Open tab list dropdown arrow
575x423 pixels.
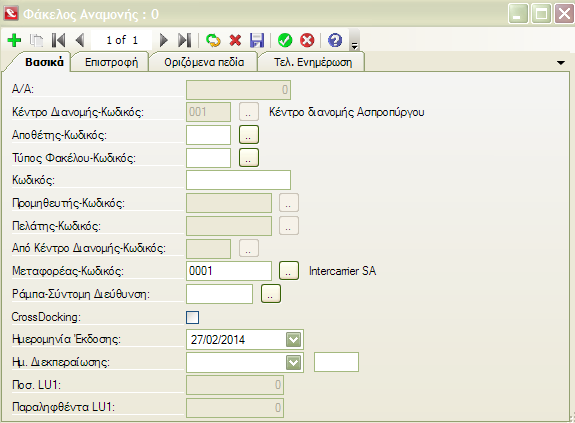click(561, 63)
